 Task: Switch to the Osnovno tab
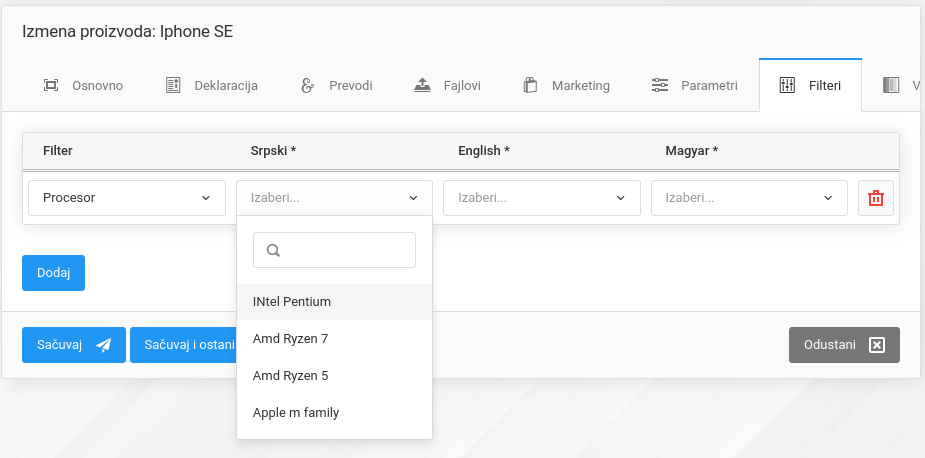point(84,86)
